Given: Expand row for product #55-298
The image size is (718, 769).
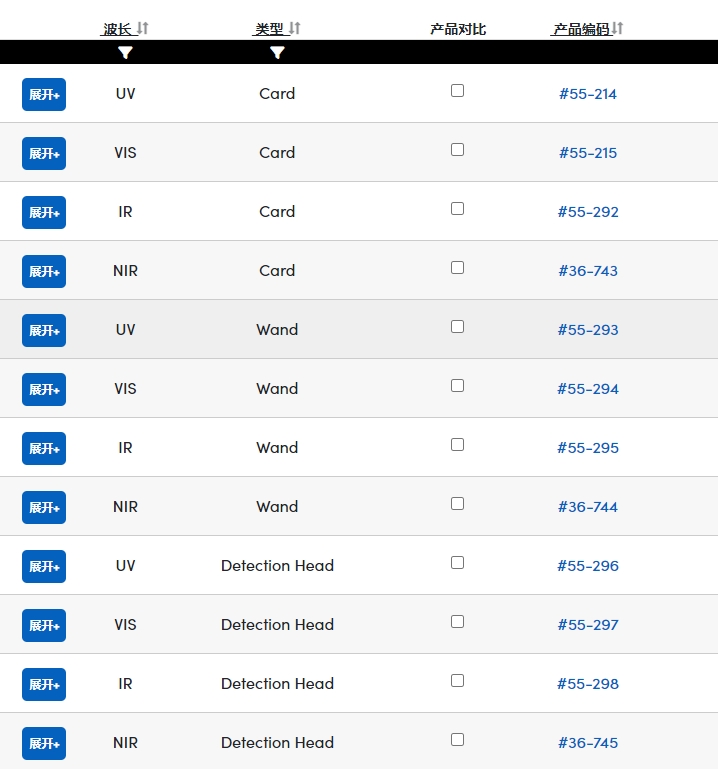Looking at the screenshot, I should click(44, 684).
